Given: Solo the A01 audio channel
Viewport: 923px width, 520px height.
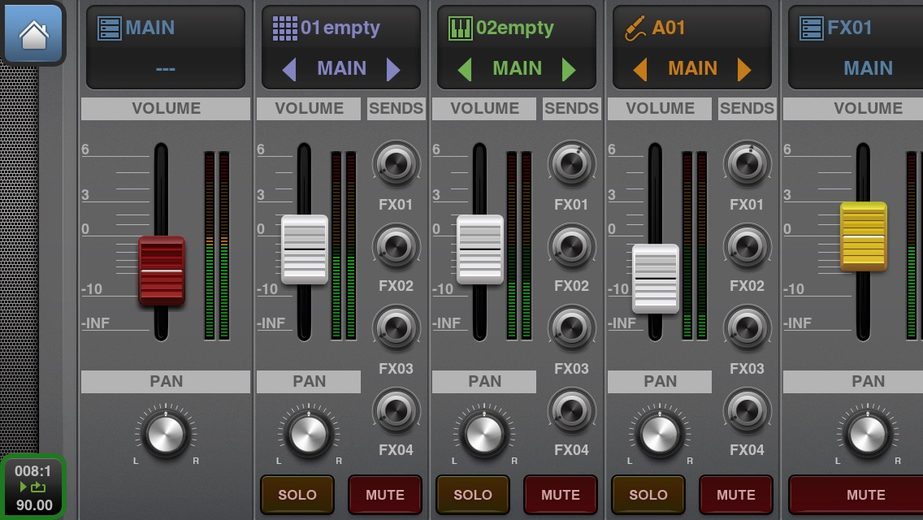Looking at the screenshot, I should click(648, 495).
